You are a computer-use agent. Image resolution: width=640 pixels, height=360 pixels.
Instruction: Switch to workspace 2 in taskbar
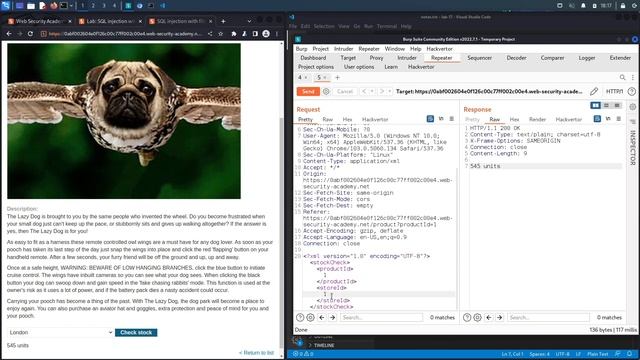click(x=93, y=6)
